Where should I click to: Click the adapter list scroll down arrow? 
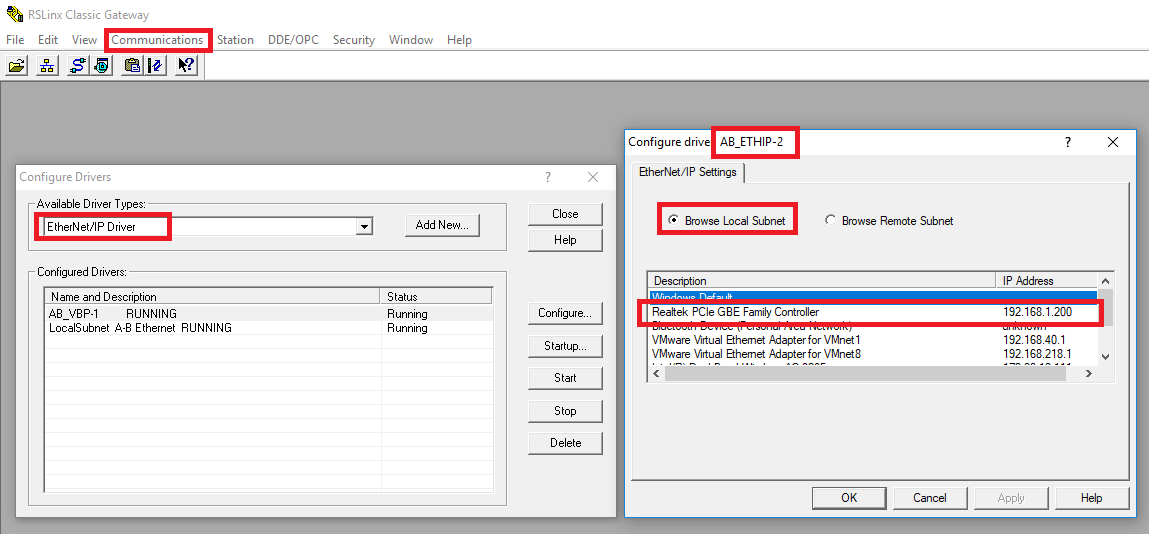[1106, 356]
